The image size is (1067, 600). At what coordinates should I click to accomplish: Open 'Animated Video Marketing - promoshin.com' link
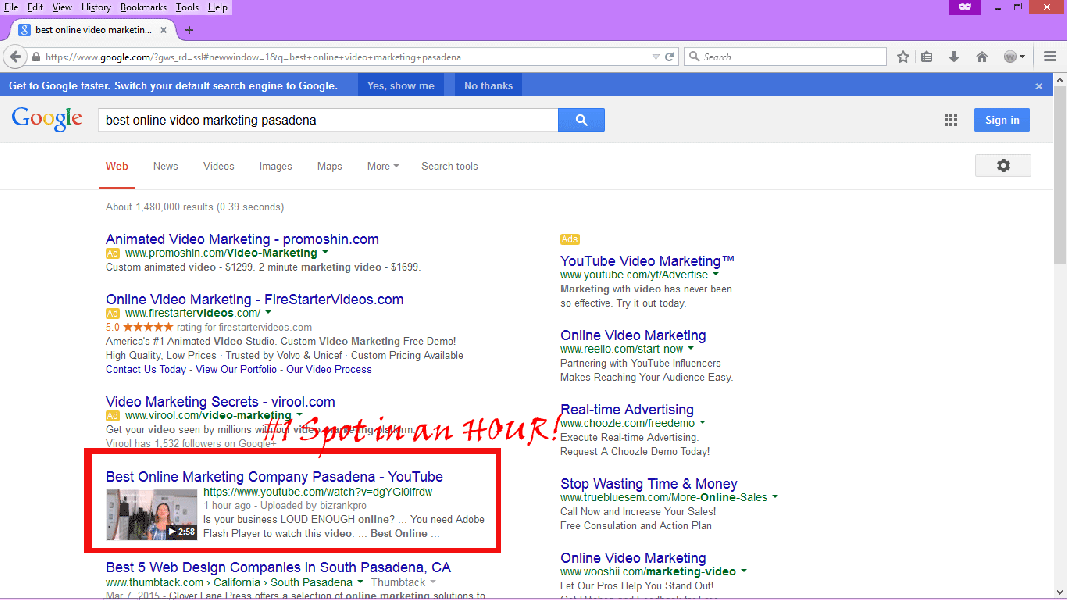(x=242, y=239)
